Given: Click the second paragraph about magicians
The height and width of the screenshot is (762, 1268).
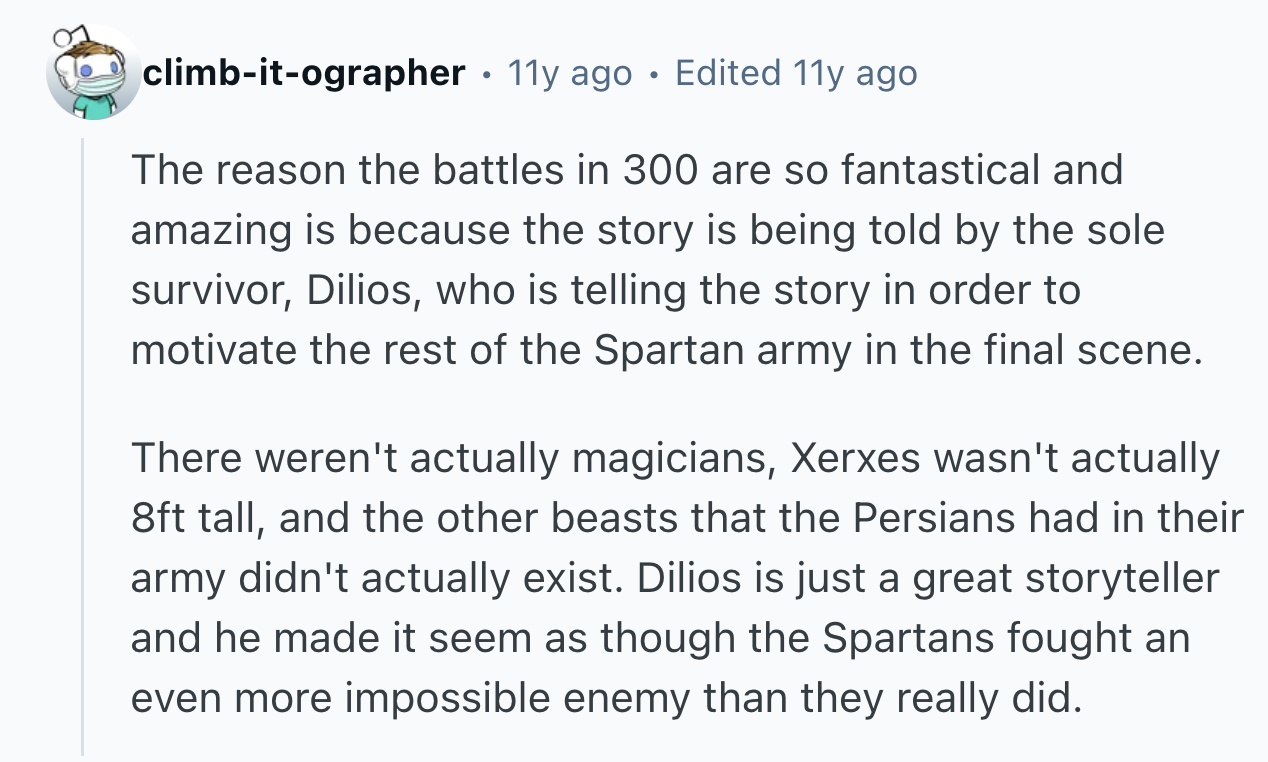Looking at the screenshot, I should coord(686,577).
